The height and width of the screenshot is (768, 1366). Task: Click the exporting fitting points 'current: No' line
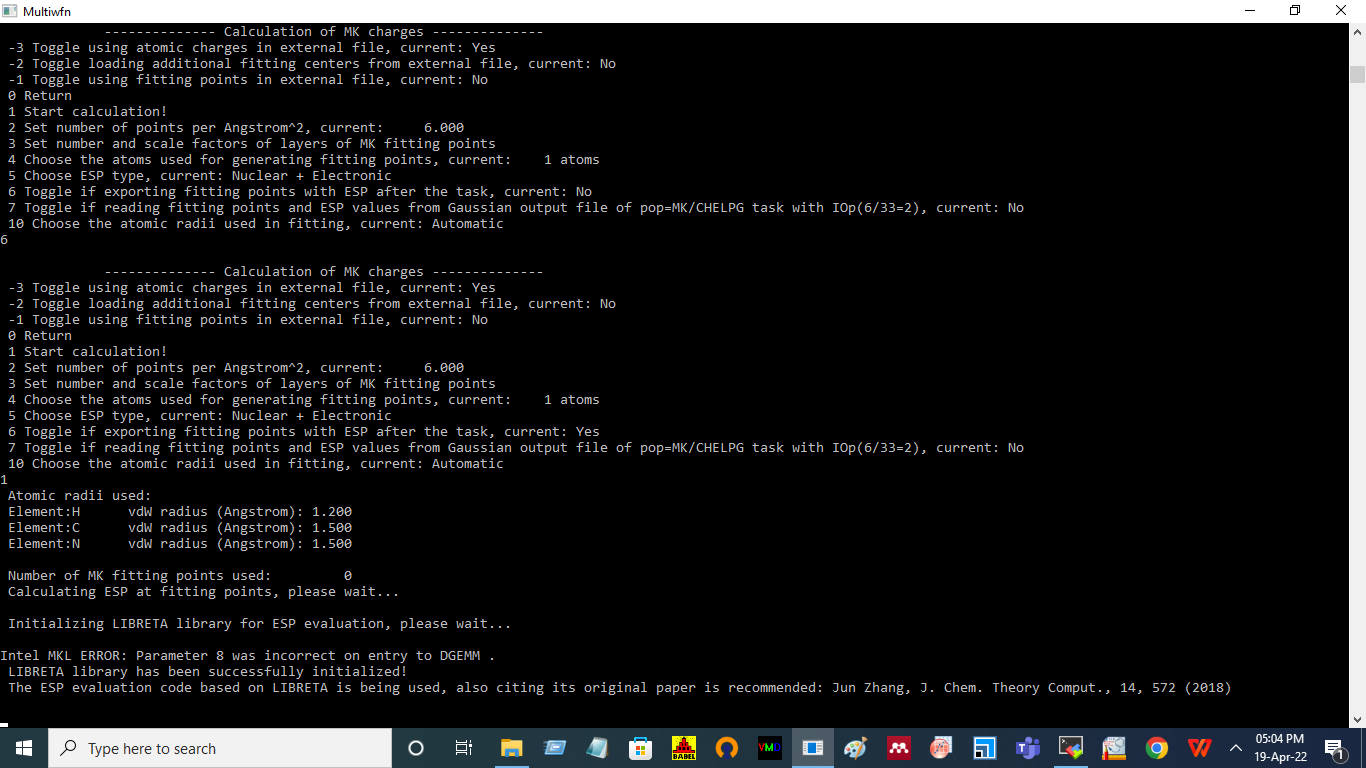pyautogui.click(x=300, y=191)
